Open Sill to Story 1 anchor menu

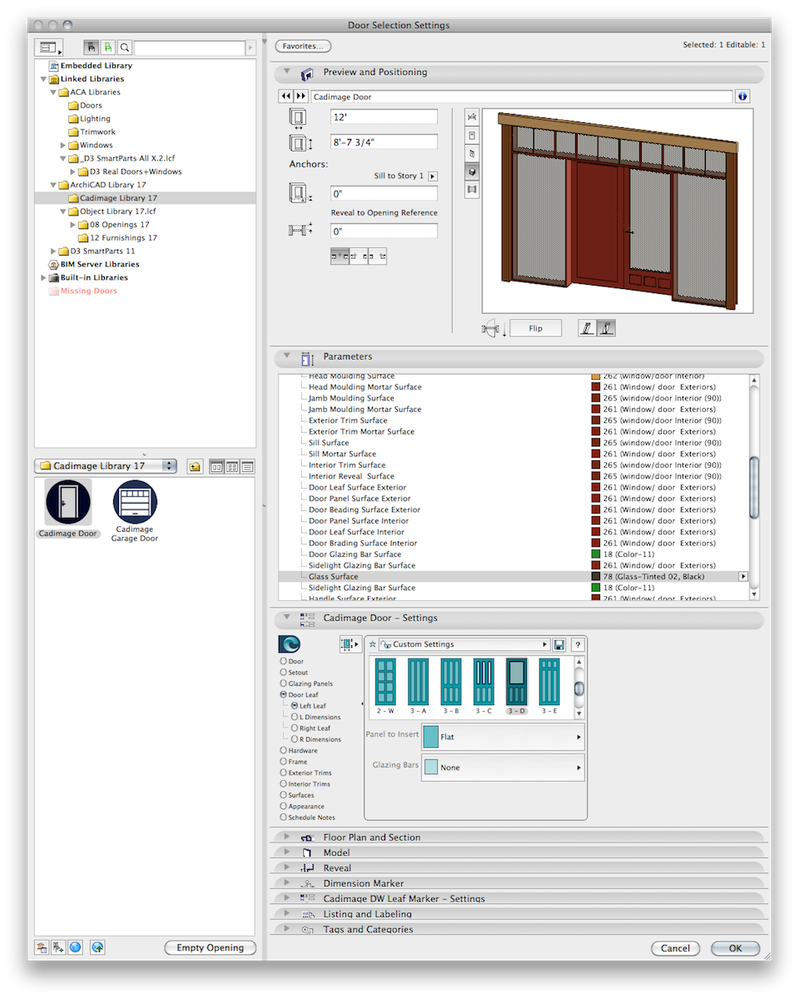click(x=433, y=176)
